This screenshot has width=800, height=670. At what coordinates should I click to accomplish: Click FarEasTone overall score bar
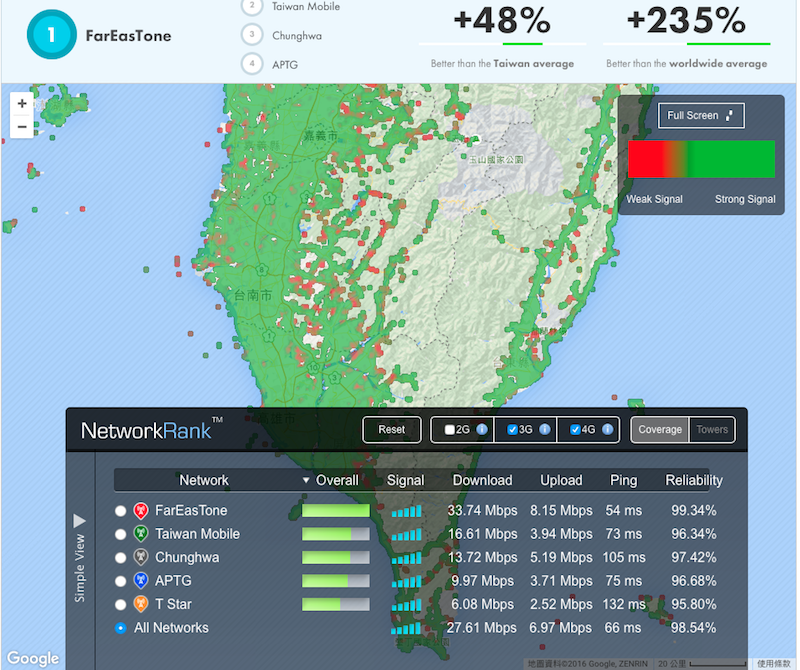336,511
